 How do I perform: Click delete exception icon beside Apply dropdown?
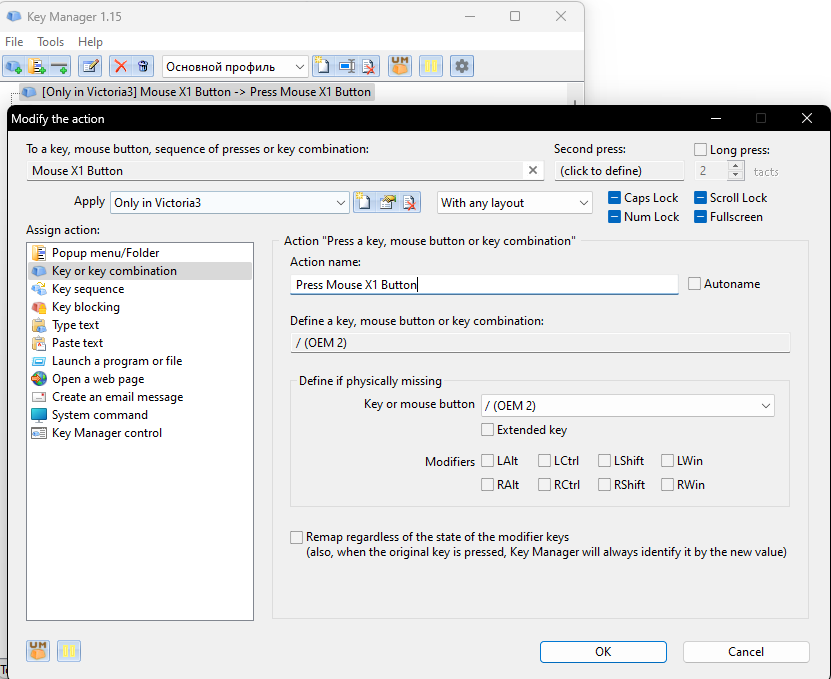[410, 202]
